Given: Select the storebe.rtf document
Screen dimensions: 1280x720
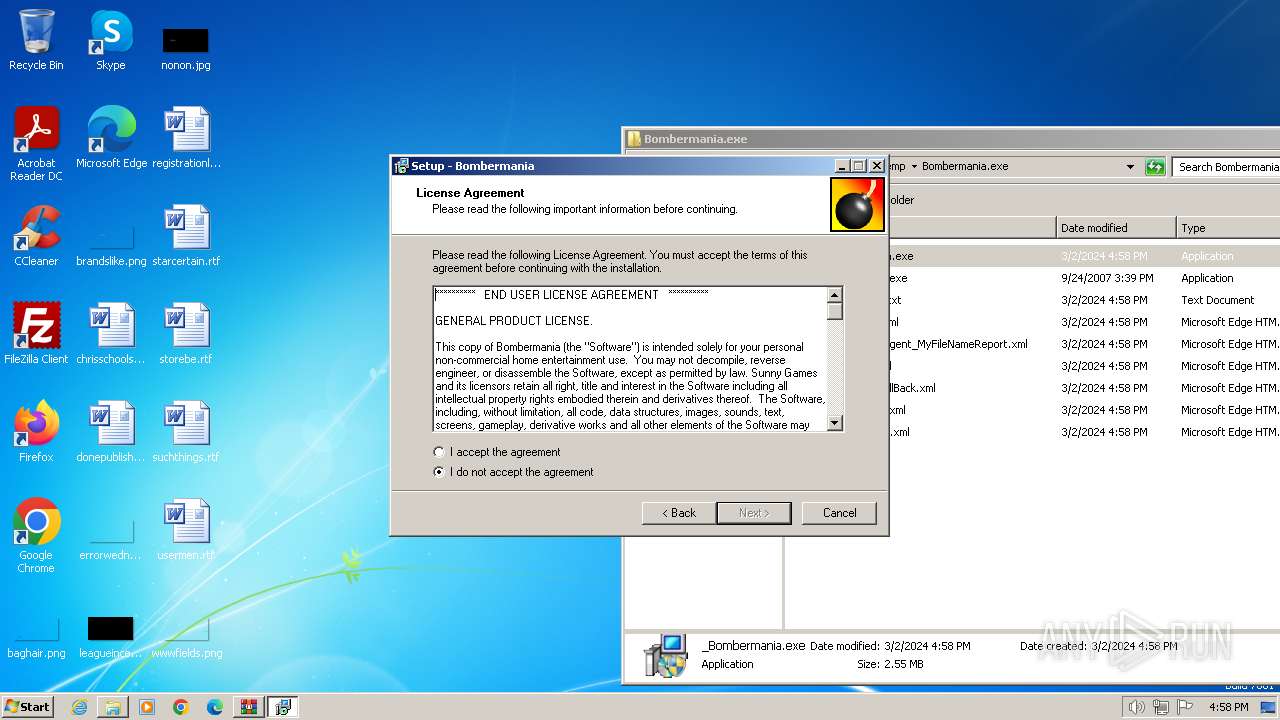Looking at the screenshot, I should [x=186, y=334].
